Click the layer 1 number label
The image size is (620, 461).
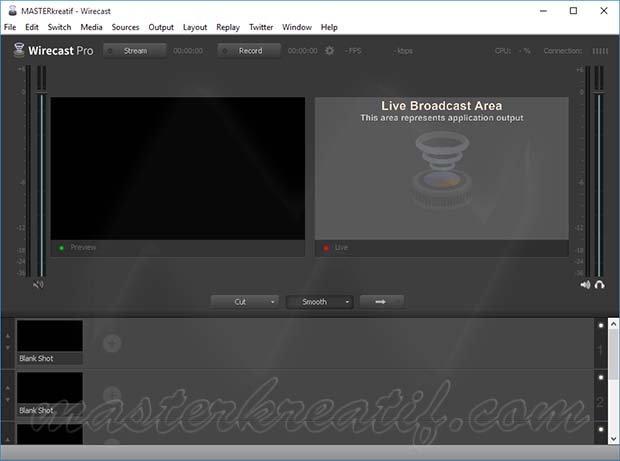600,350
